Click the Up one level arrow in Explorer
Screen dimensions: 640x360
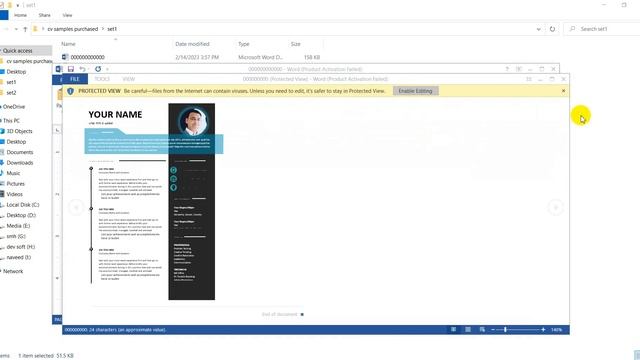pyautogui.click(x=25, y=29)
